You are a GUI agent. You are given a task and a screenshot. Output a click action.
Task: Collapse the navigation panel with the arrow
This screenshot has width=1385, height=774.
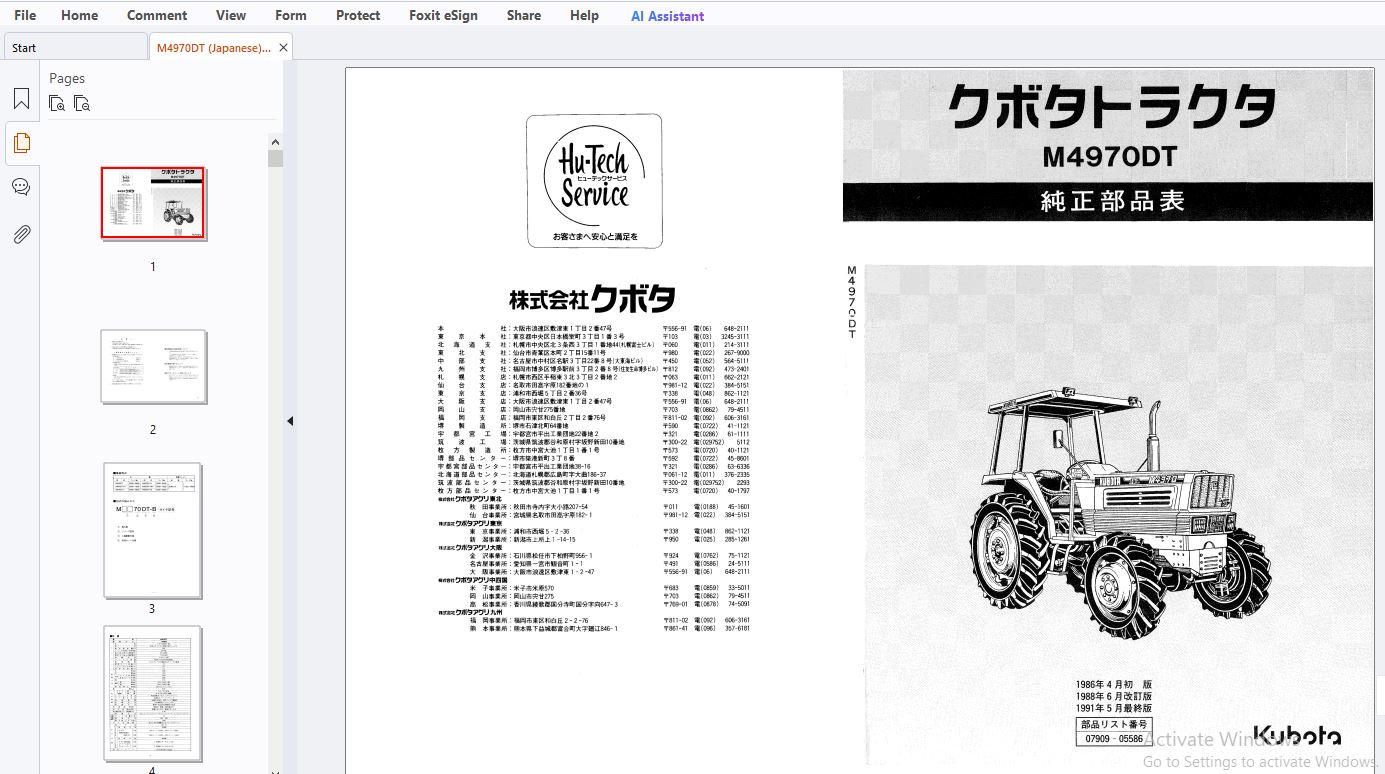point(290,421)
